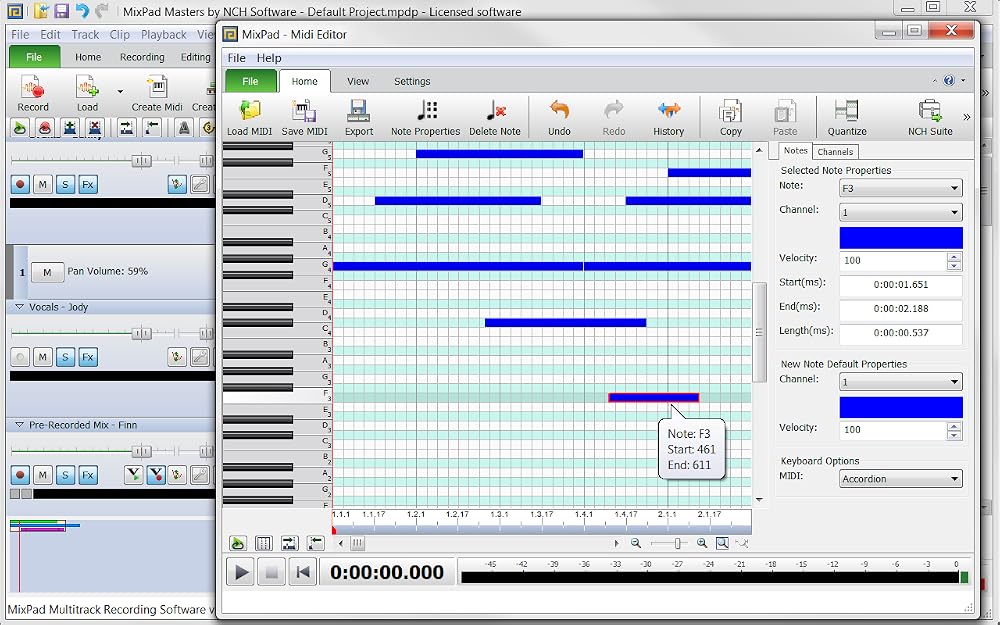Collapse the Vocals - Jody track
The width and height of the screenshot is (1000, 625).
click(19, 307)
